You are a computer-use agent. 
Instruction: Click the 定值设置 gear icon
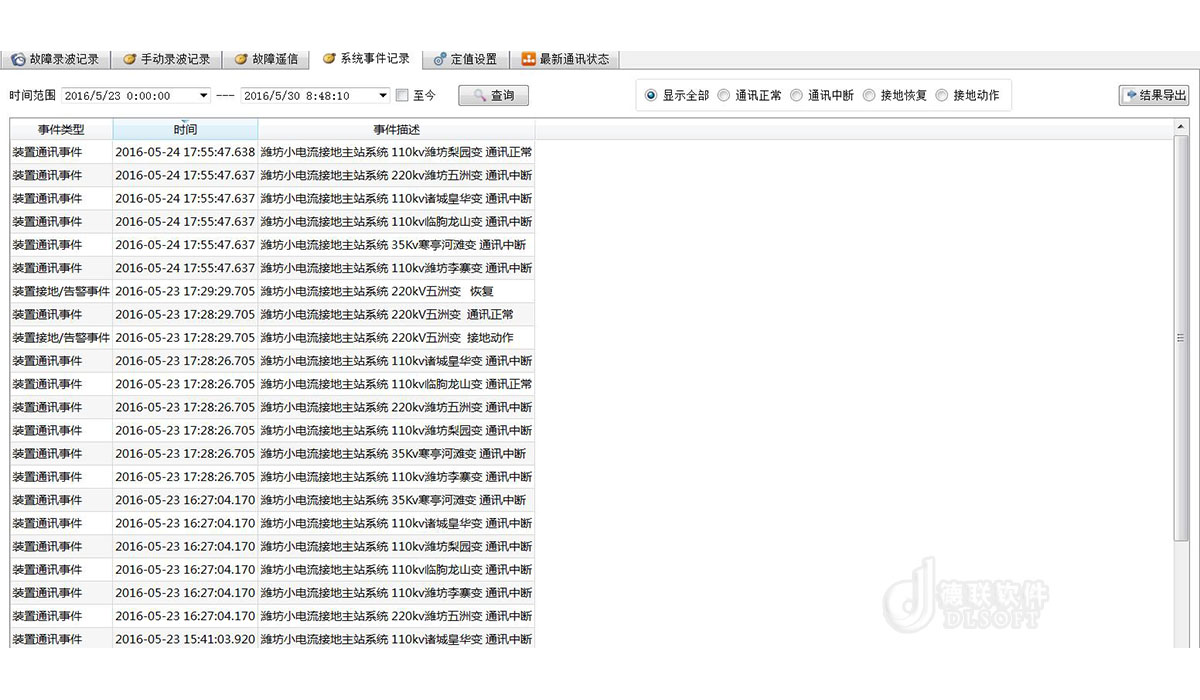(440, 59)
